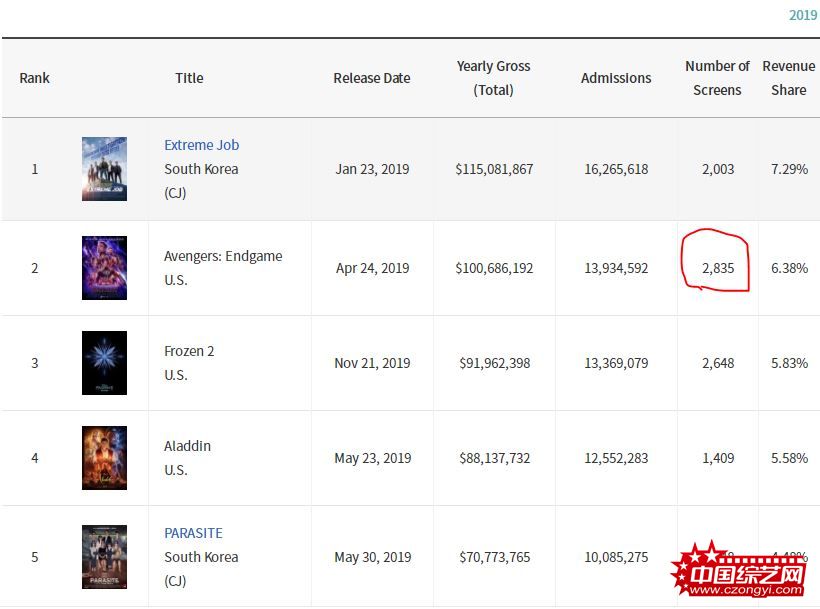This screenshot has height=609, width=820.
Task: Open the Extreme Job title link
Action: point(201,145)
